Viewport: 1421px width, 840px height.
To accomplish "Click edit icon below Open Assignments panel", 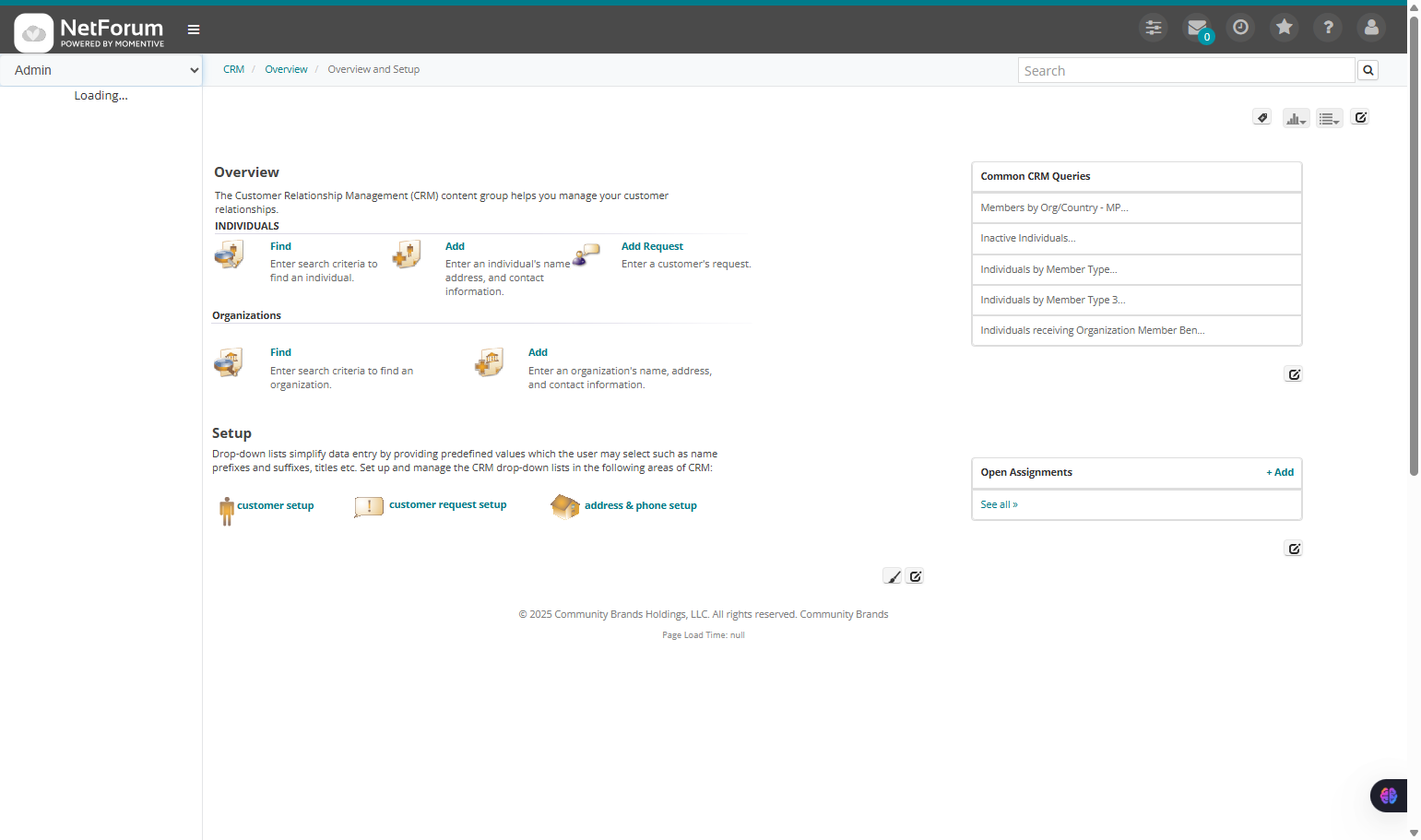I will coord(1294,549).
